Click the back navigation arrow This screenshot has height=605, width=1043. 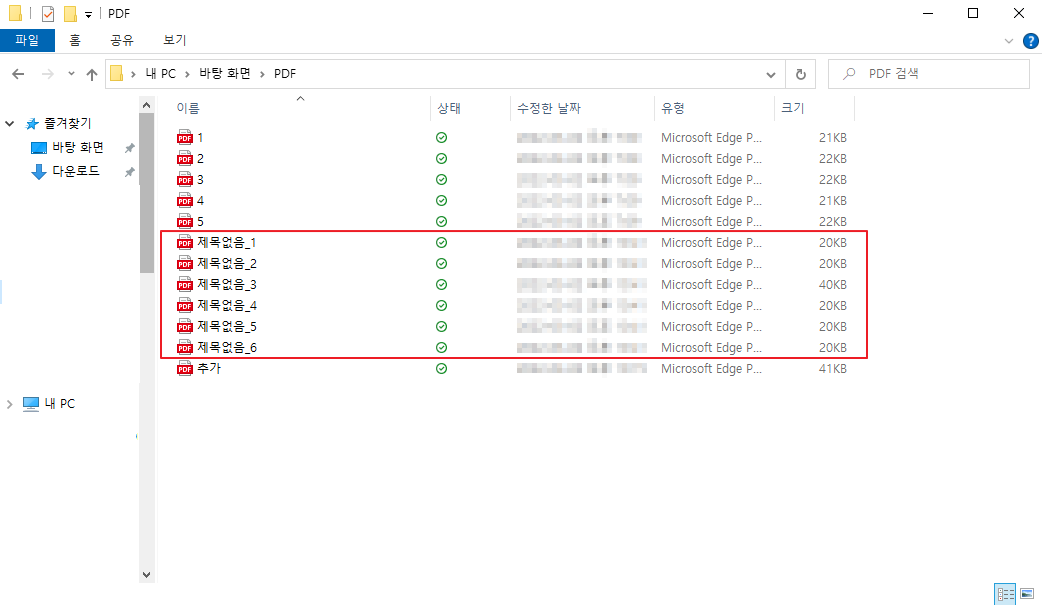[x=18, y=73]
